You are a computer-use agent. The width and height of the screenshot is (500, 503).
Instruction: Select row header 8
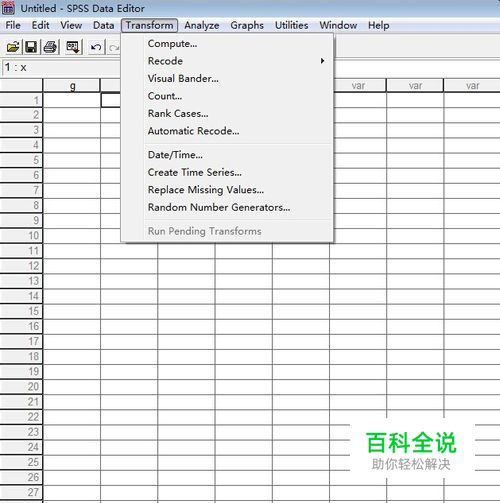pyautogui.click(x=21, y=205)
